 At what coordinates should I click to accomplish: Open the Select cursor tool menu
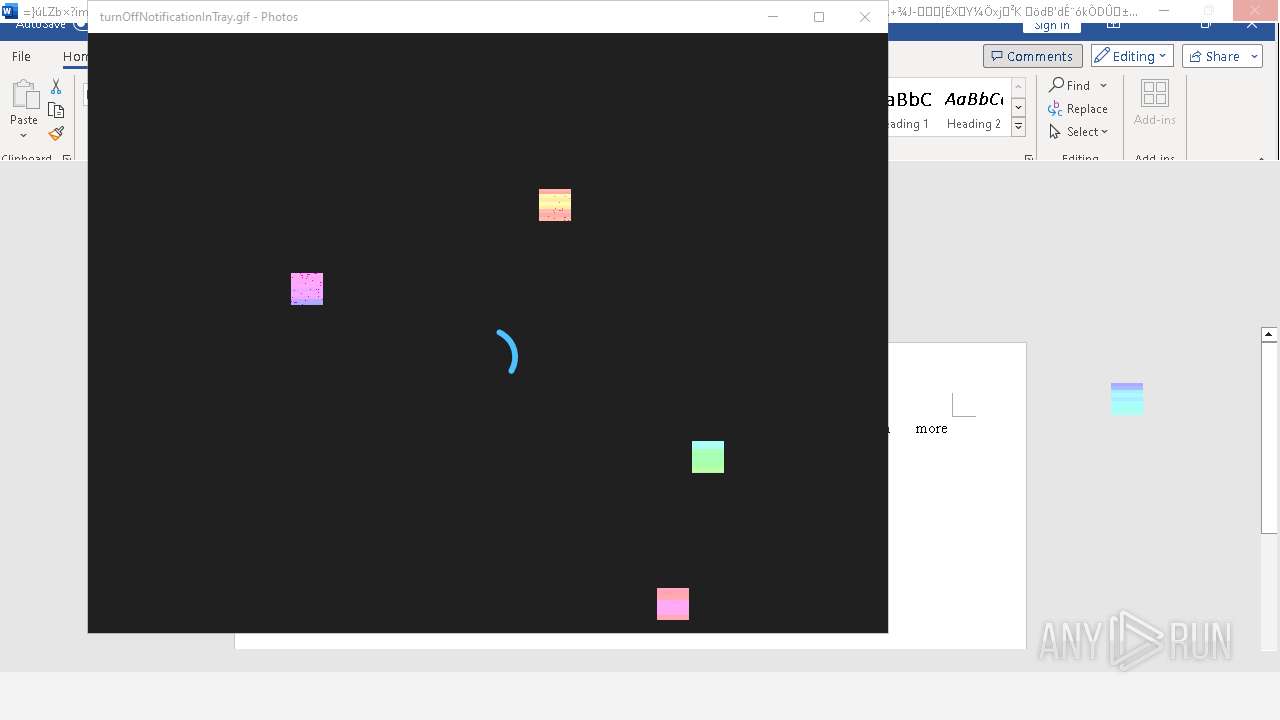(1078, 131)
